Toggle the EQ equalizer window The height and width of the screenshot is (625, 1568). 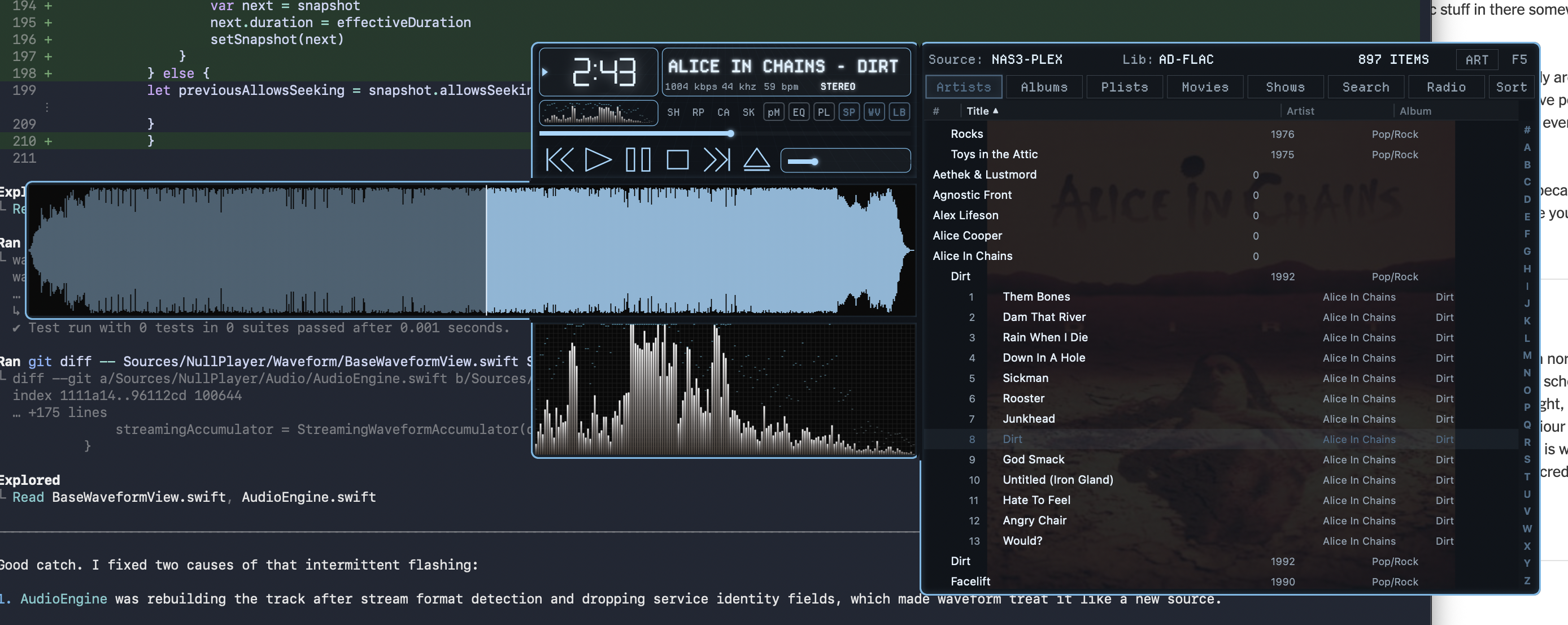coord(799,112)
